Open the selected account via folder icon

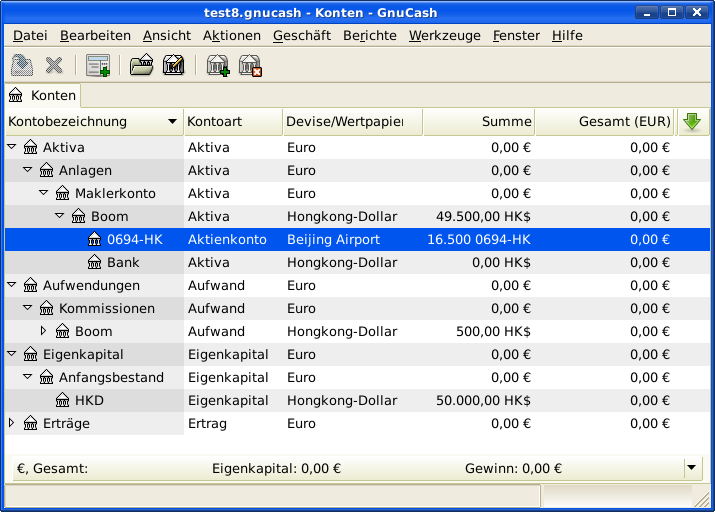[142, 66]
